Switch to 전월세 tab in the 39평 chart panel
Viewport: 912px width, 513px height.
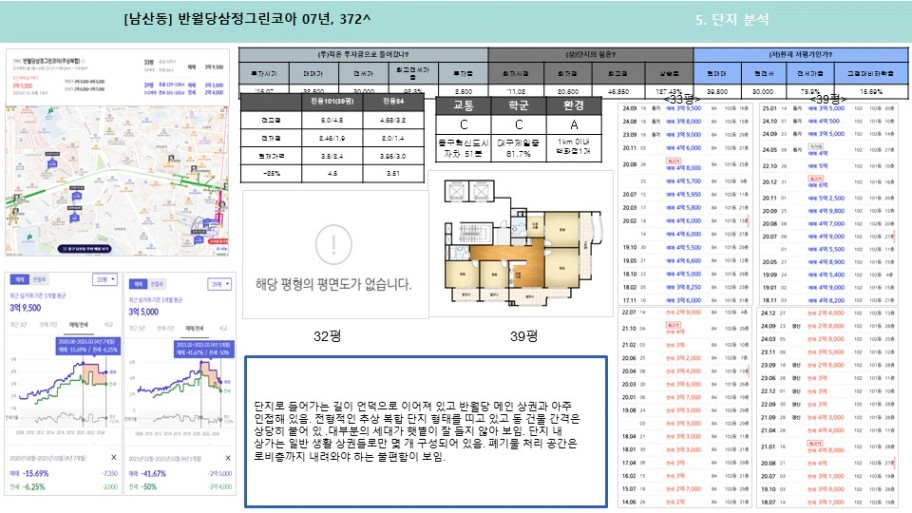pos(157,284)
